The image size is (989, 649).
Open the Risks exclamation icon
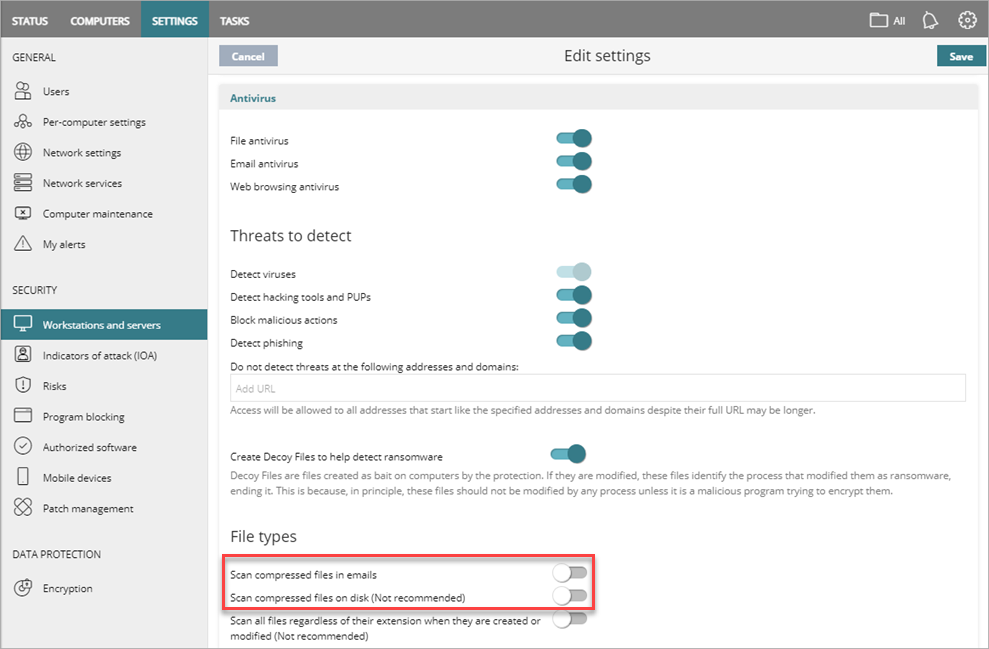23,385
